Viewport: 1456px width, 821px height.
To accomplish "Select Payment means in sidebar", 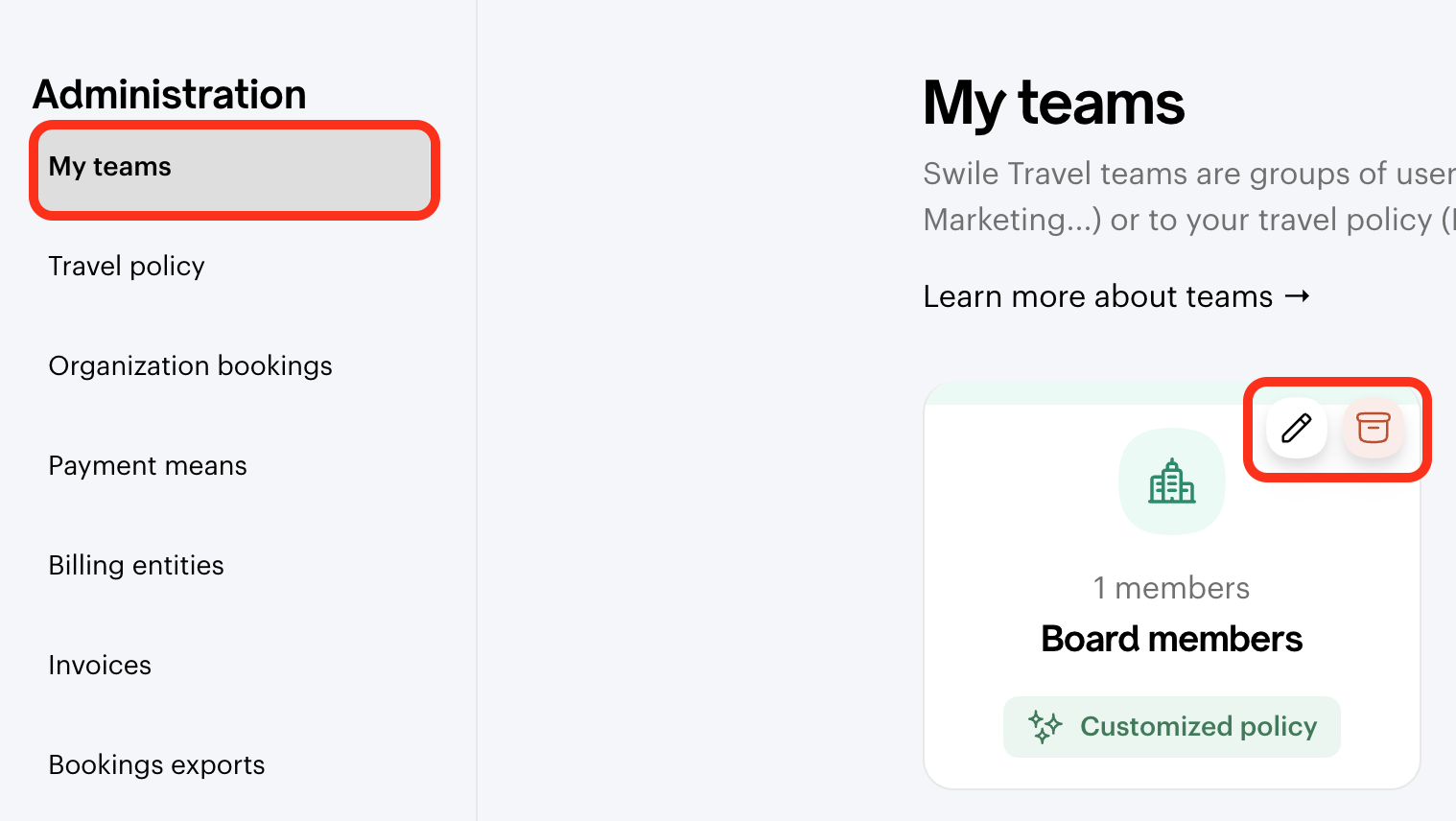I will pyautogui.click(x=148, y=465).
